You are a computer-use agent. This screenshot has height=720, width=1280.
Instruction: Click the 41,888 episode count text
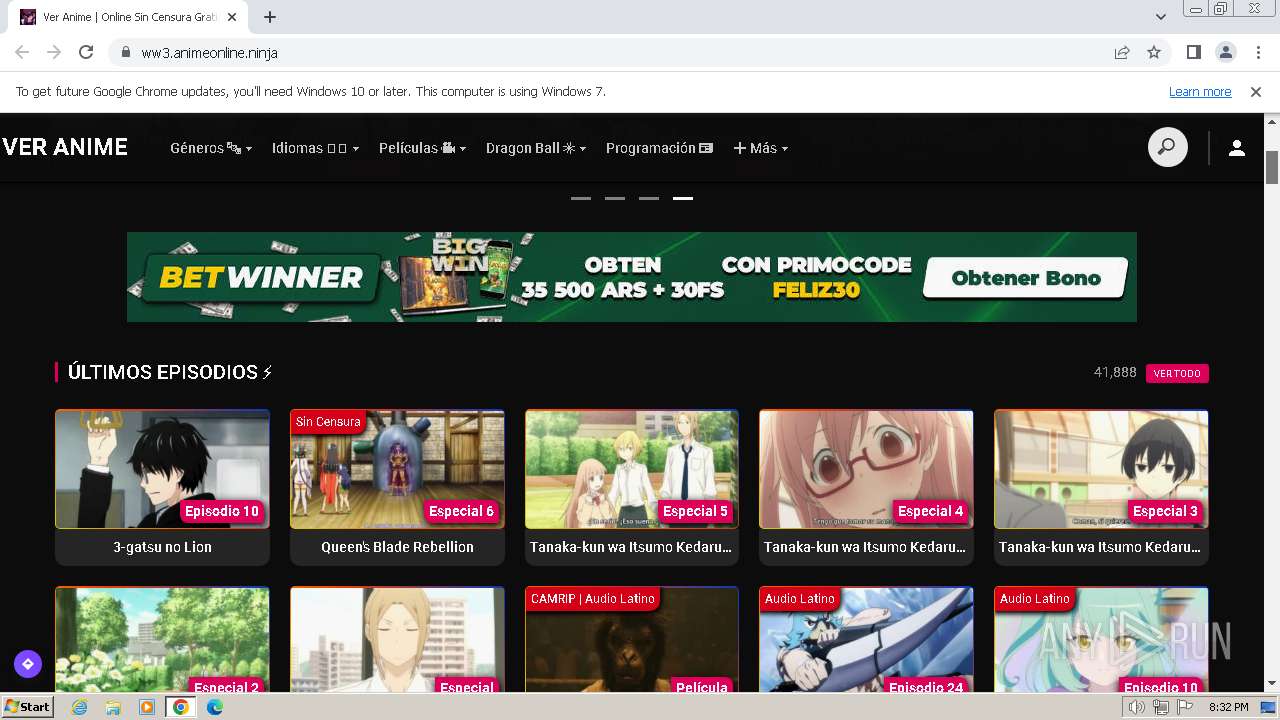point(1115,372)
